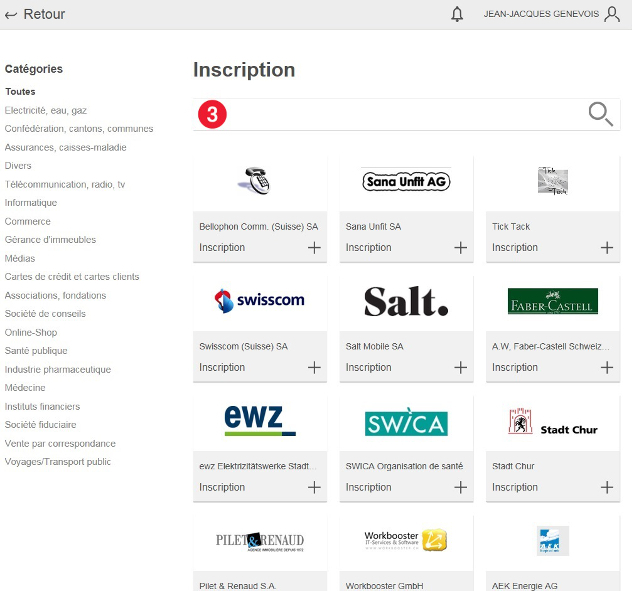The image size is (634, 591).
Task: Click the AEK Energie logo
Action: click(x=553, y=541)
